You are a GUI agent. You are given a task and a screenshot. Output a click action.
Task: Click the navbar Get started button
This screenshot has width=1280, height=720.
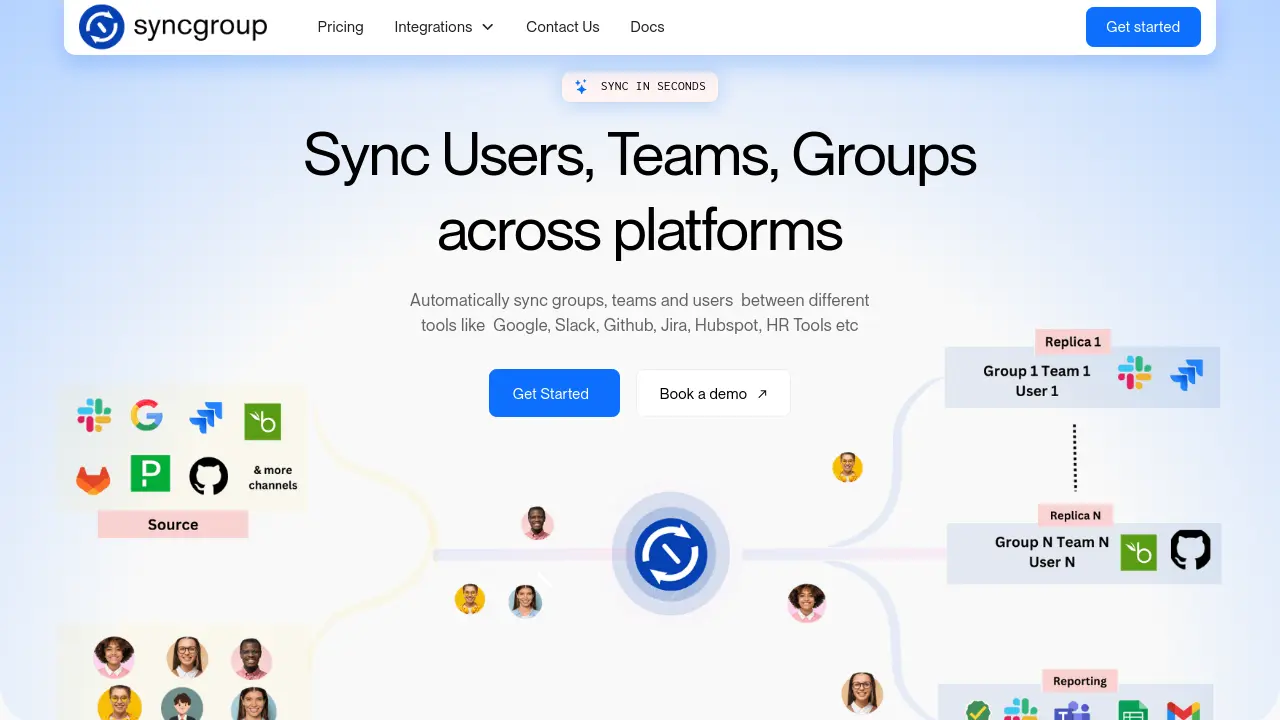(1143, 27)
